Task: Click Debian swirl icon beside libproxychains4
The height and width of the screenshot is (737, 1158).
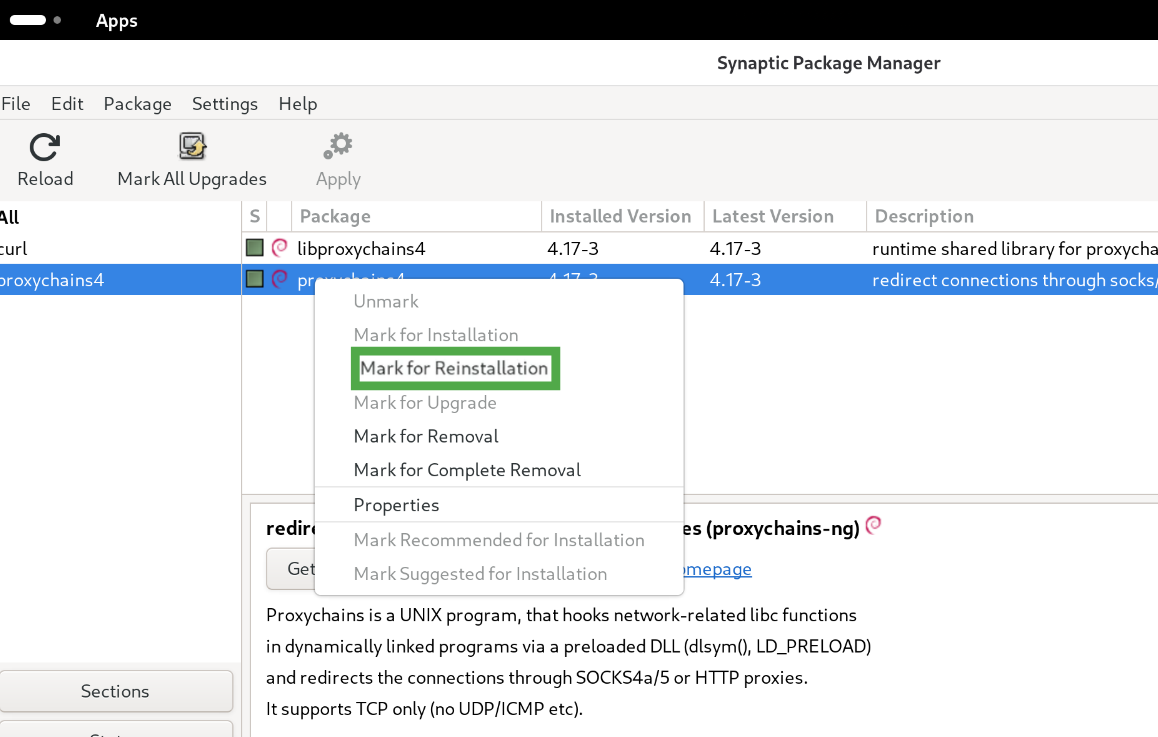Action: pyautogui.click(x=279, y=247)
